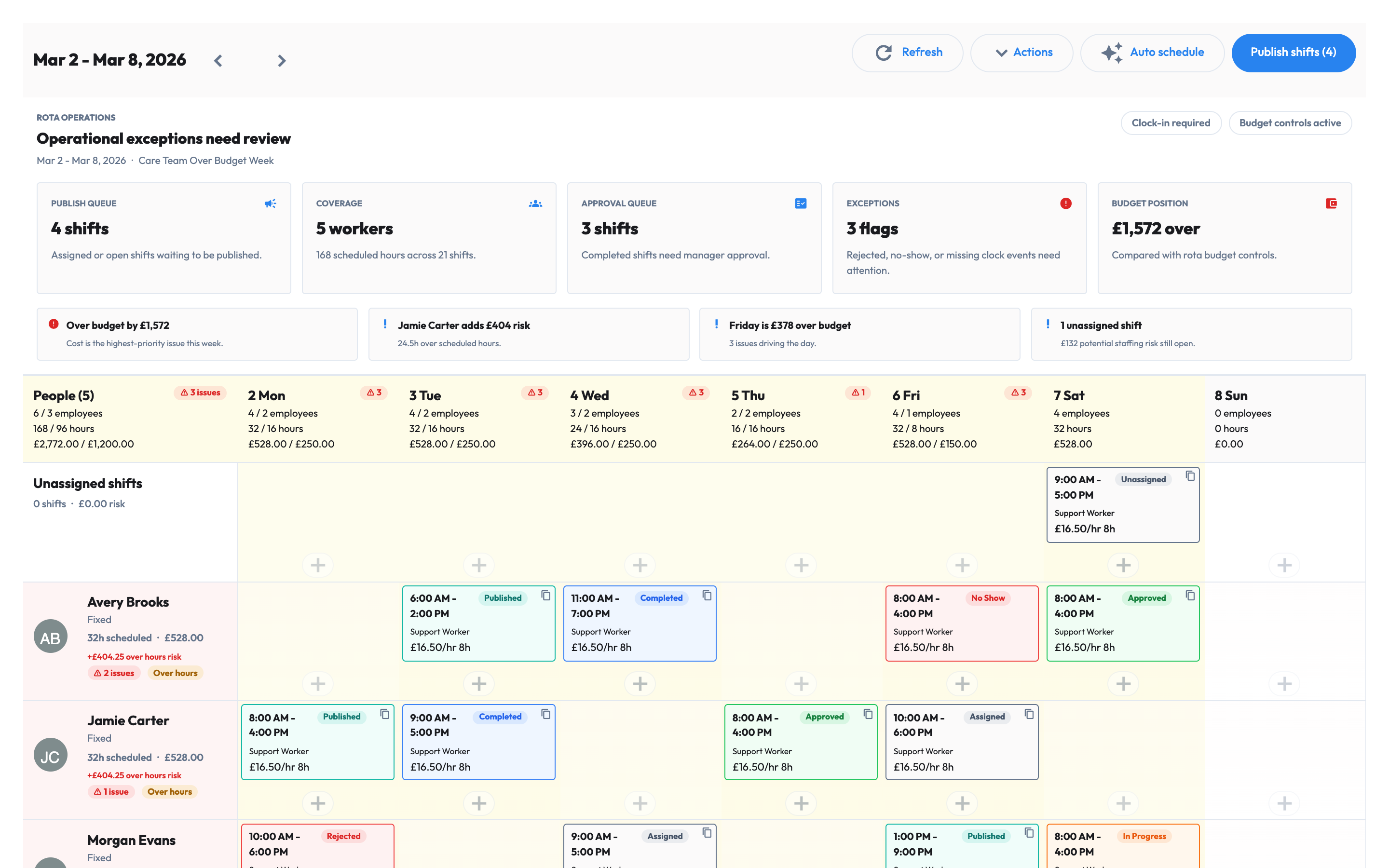Go to the previous week using left chevron
This screenshot has width=1389, height=868.
click(x=218, y=60)
